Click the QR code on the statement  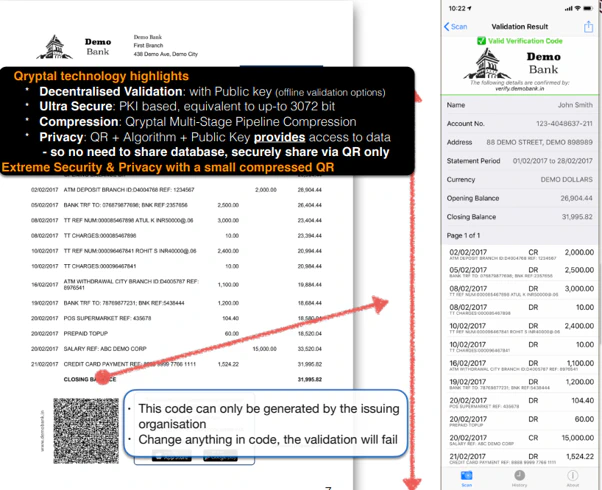coord(83,428)
